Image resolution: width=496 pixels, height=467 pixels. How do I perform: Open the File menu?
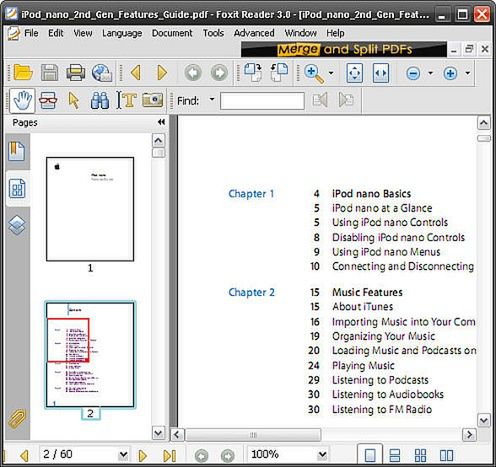pos(31,33)
